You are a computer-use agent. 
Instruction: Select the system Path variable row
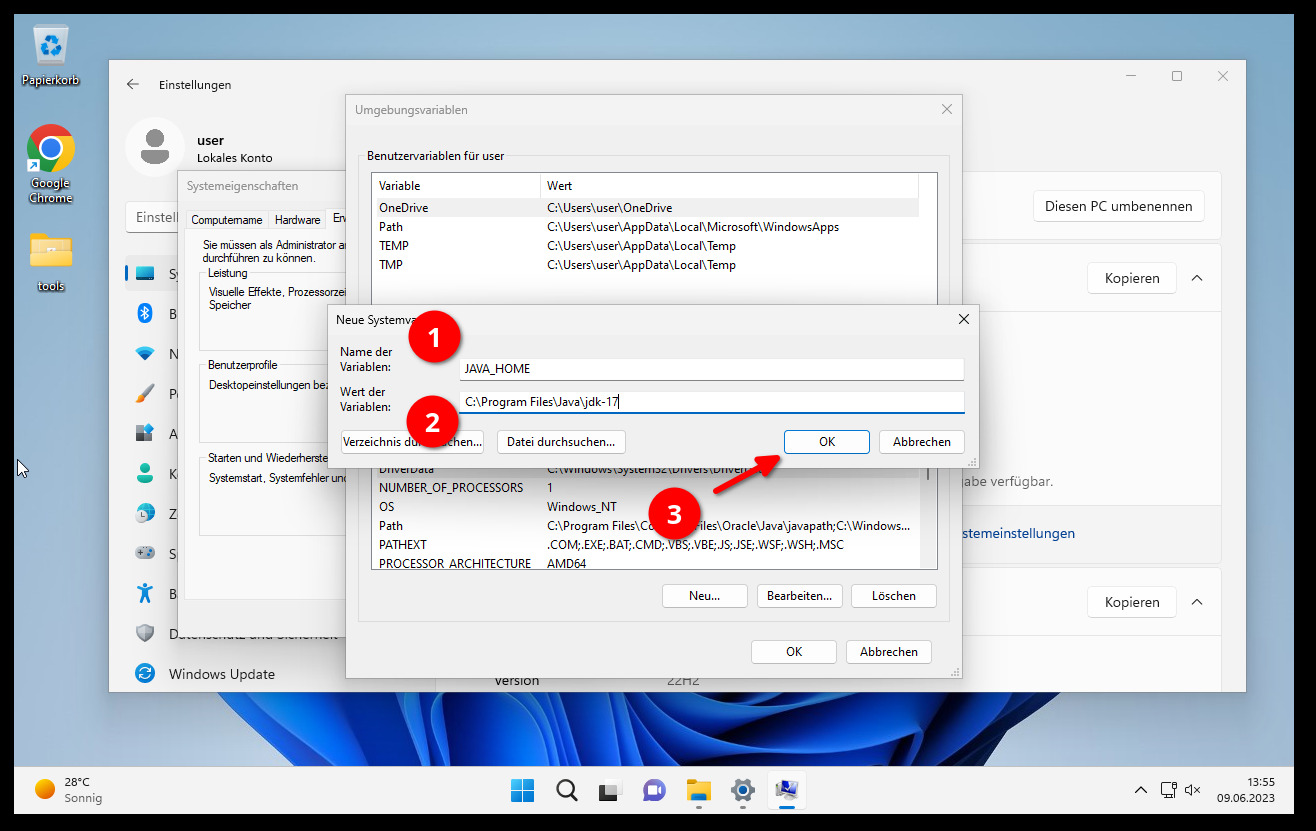point(645,526)
